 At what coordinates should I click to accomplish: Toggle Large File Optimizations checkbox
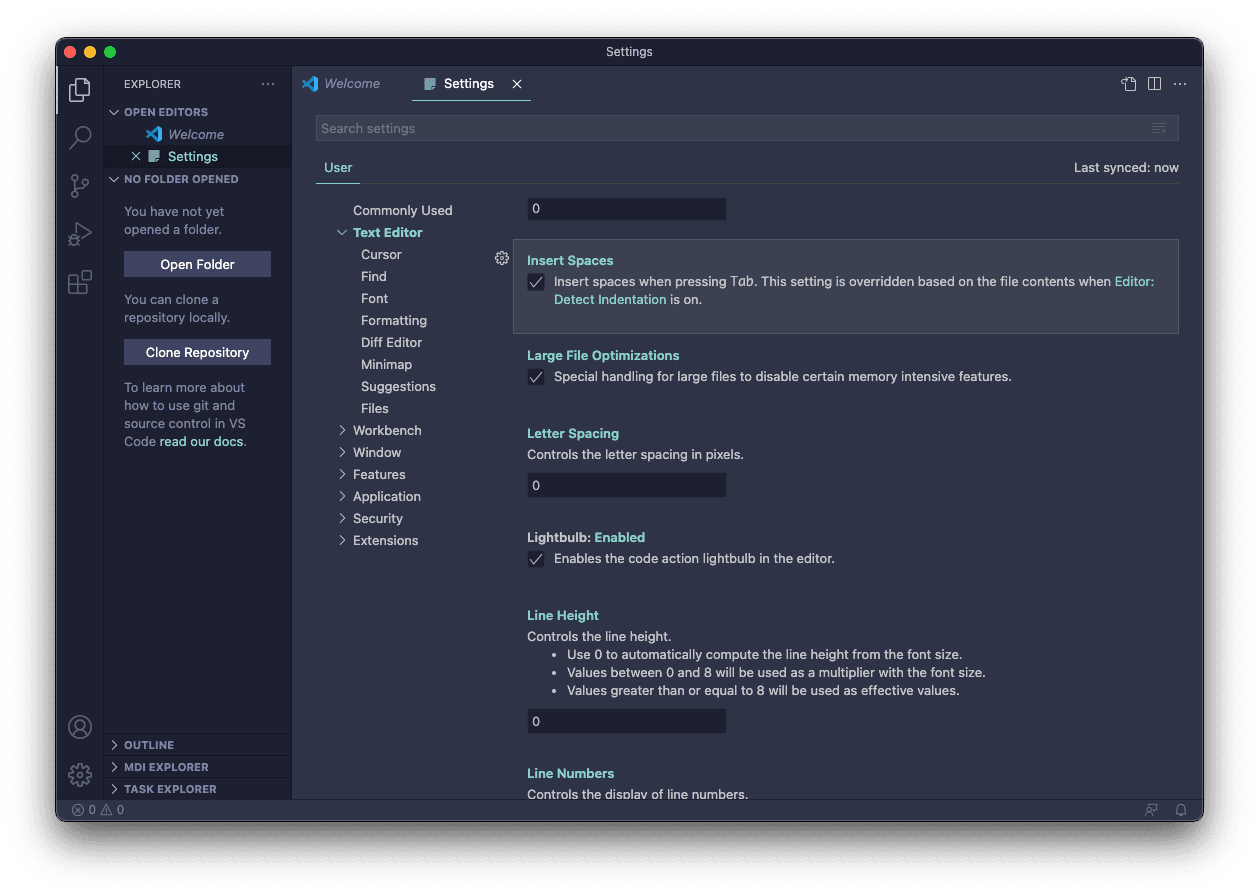(536, 377)
